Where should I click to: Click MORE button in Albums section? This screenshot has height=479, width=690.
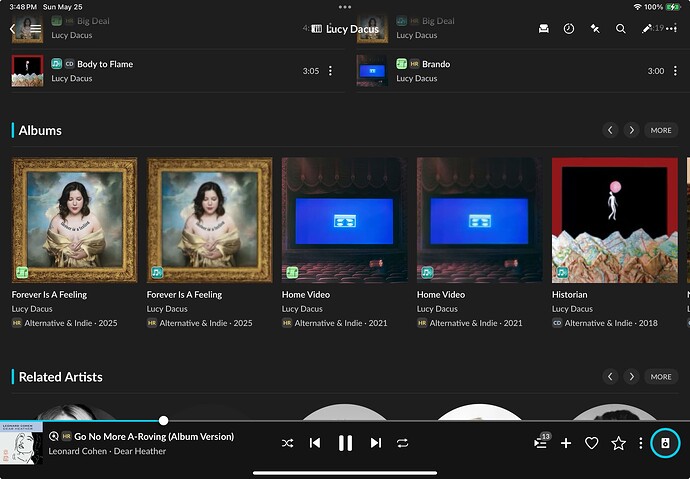click(x=661, y=130)
